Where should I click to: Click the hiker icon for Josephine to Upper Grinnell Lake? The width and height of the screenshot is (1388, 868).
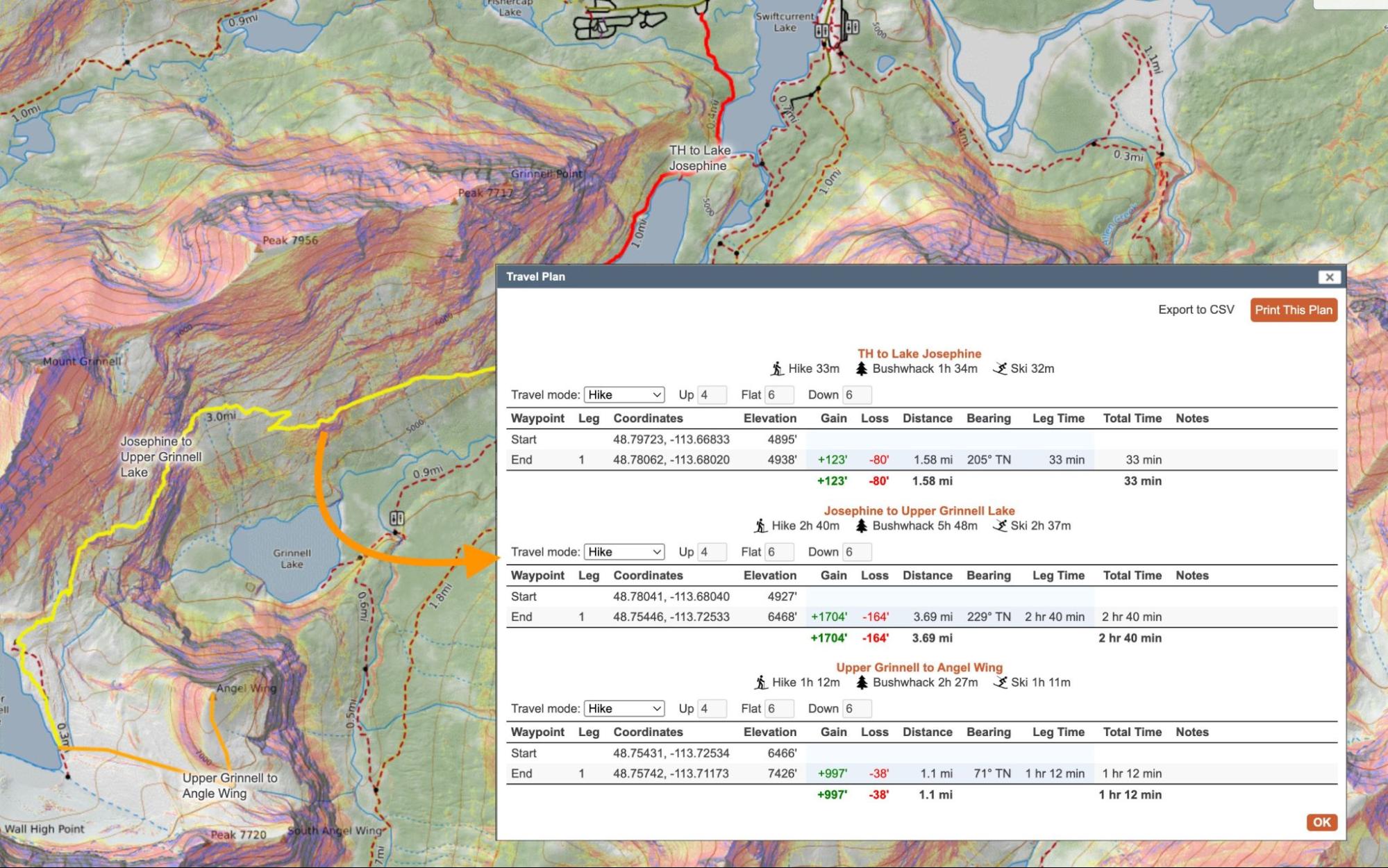(760, 526)
